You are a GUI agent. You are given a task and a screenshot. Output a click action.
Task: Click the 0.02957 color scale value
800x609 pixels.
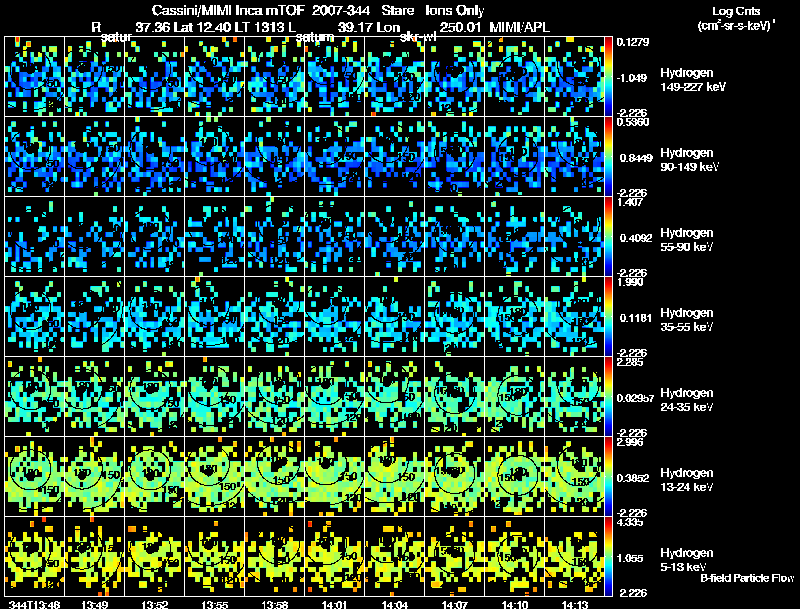coord(635,398)
